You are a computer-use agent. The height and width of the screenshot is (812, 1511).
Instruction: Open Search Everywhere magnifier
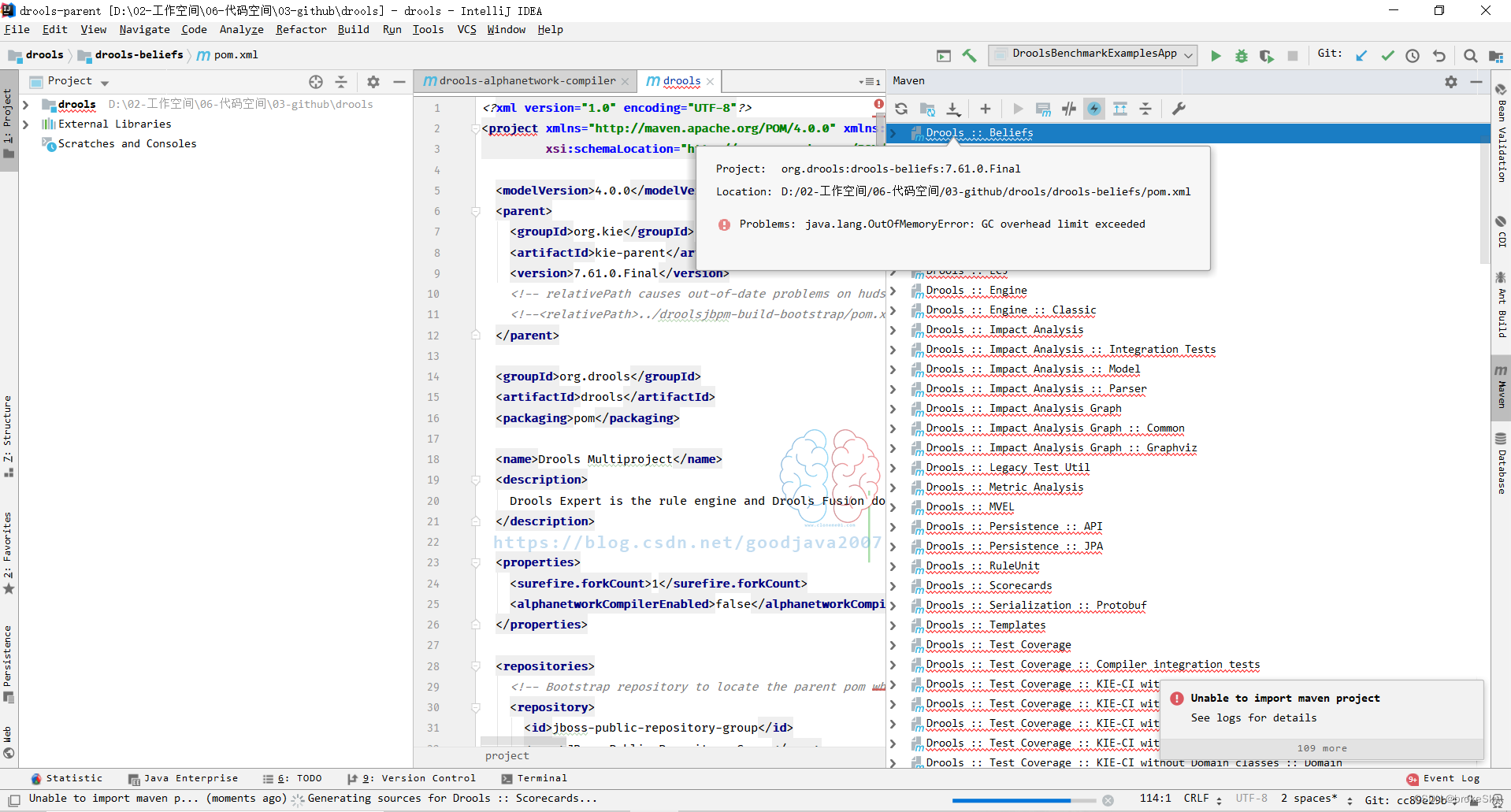(x=1470, y=55)
